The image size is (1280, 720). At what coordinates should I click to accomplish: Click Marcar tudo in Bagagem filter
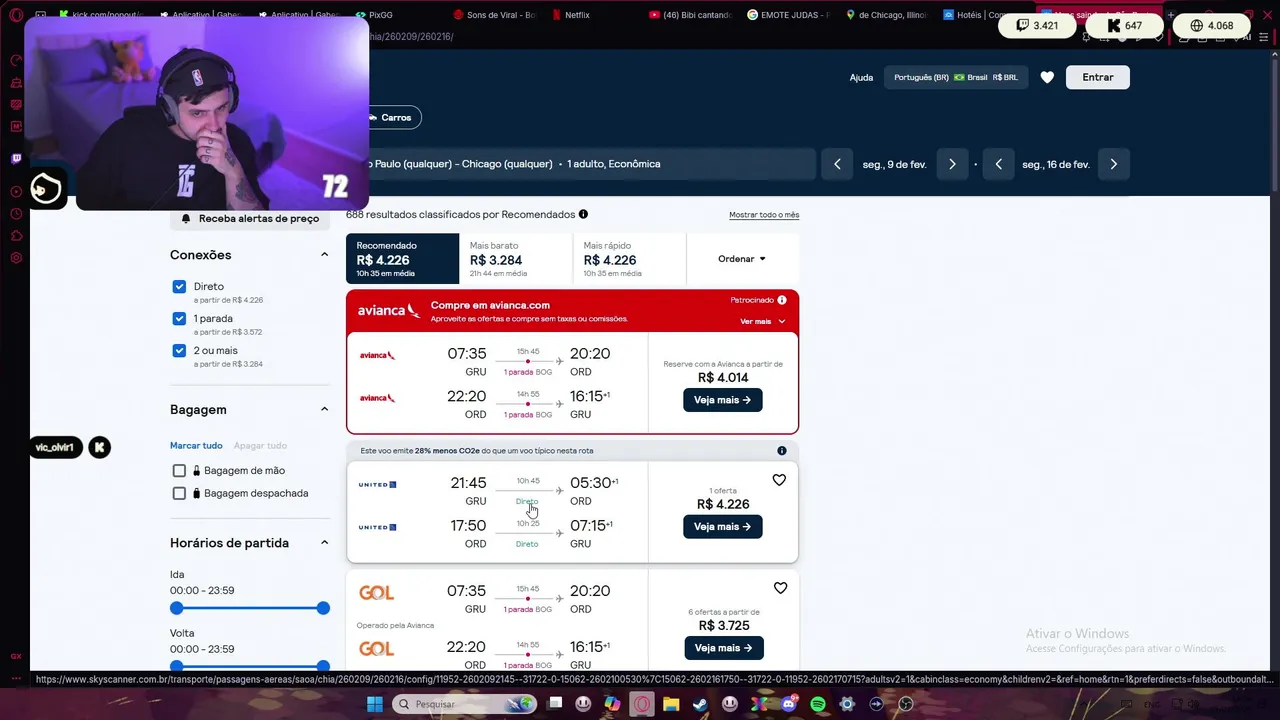[196, 446]
